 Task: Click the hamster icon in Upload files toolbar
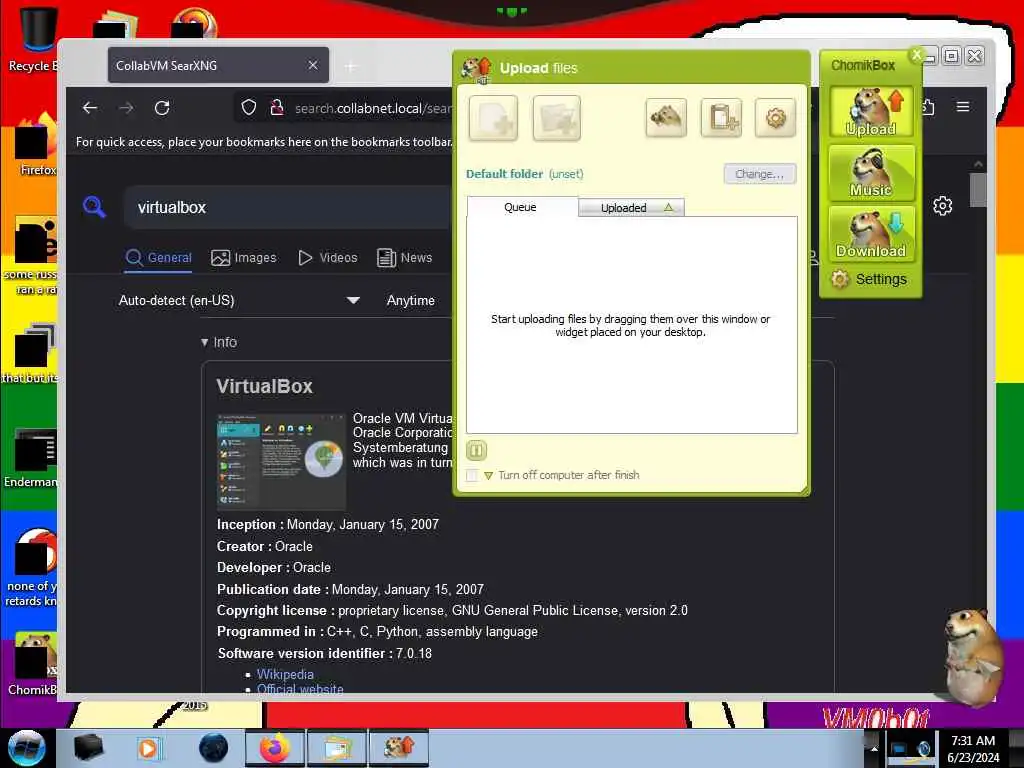665,118
